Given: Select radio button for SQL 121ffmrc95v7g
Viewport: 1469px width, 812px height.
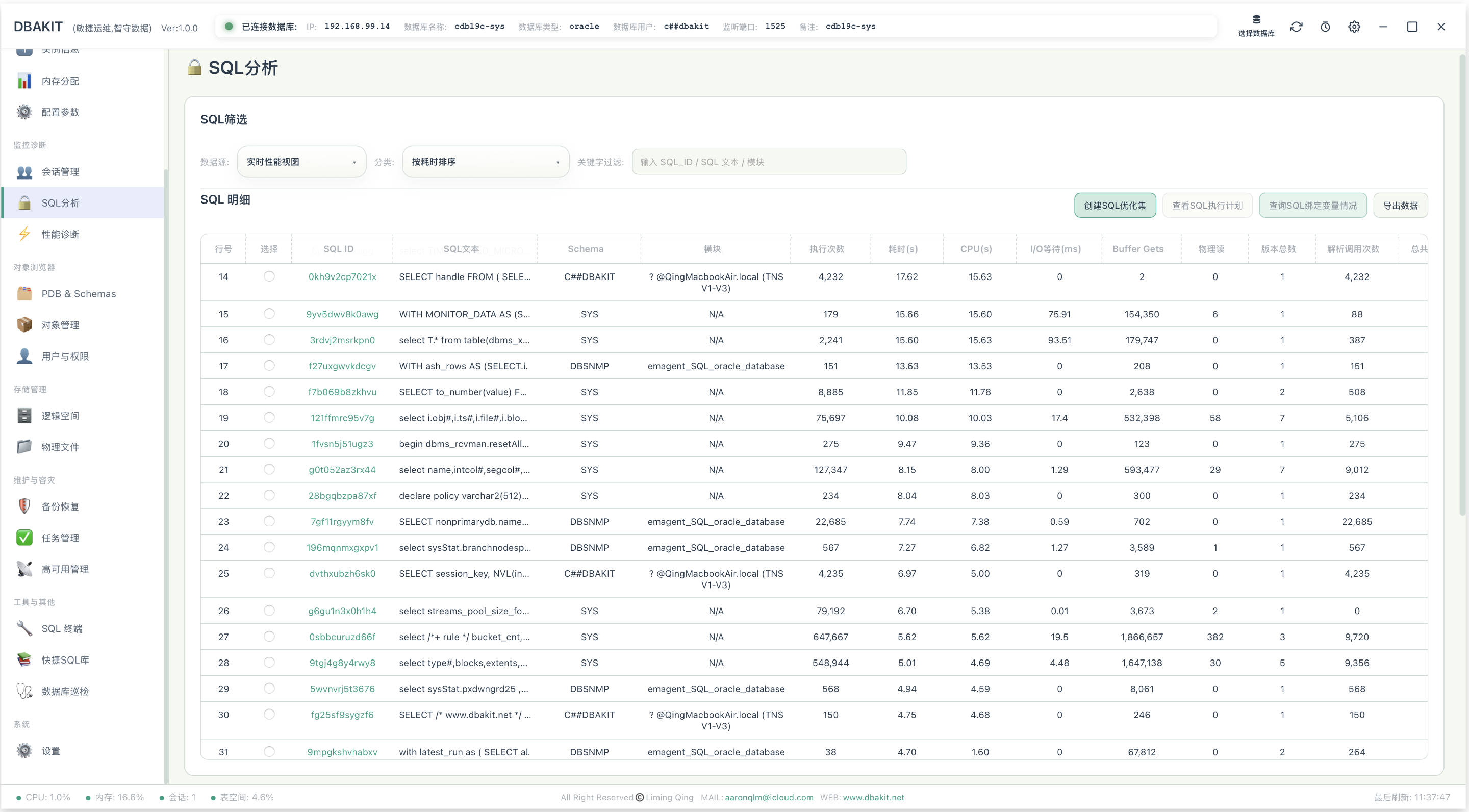Looking at the screenshot, I should [x=269, y=417].
